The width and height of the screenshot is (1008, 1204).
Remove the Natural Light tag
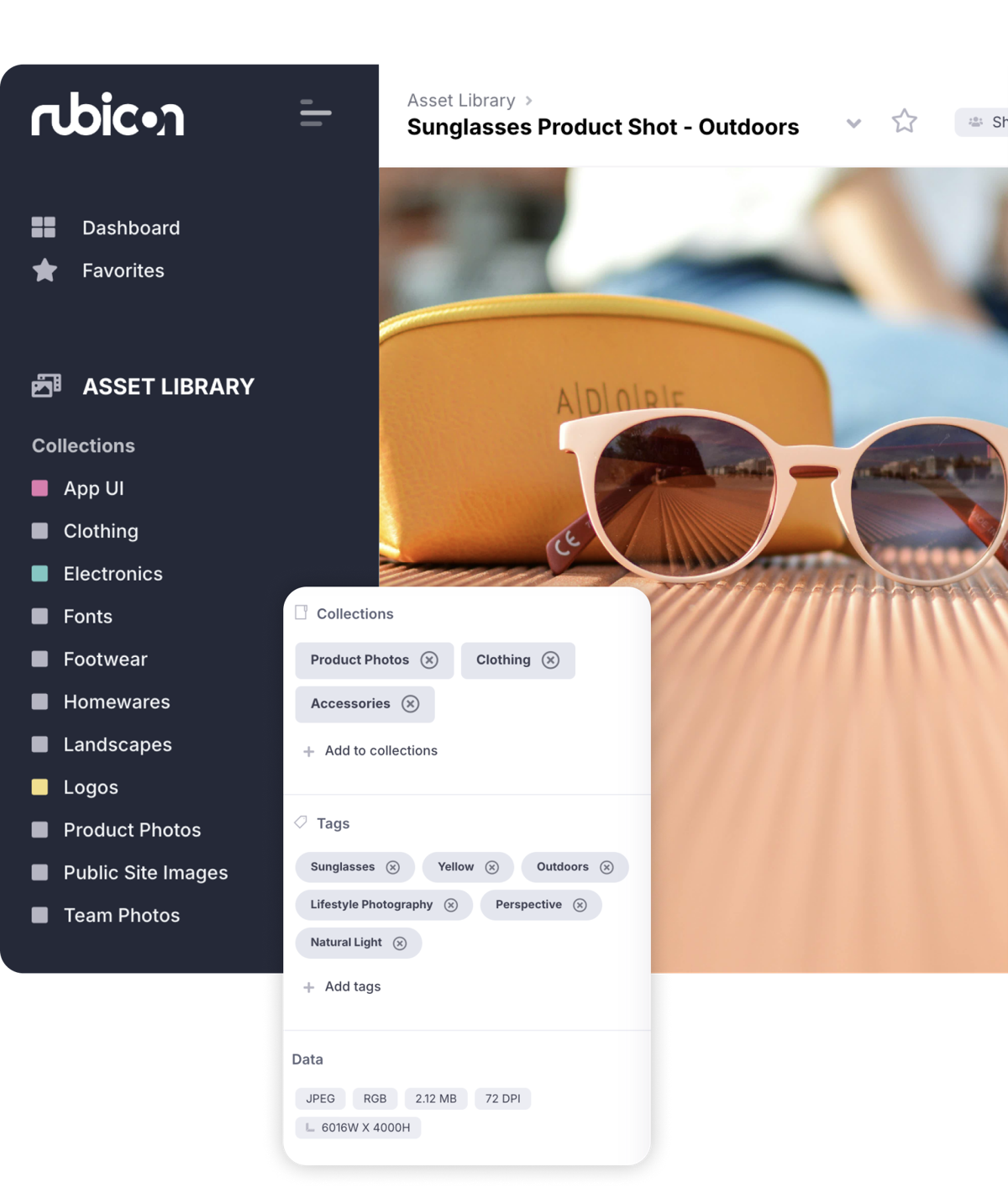(x=401, y=943)
